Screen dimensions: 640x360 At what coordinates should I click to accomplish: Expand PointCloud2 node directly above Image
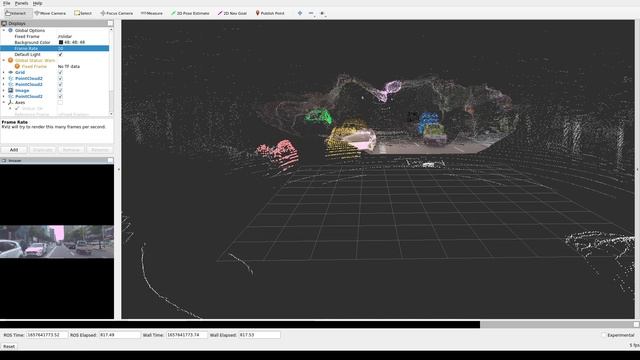[4, 84]
